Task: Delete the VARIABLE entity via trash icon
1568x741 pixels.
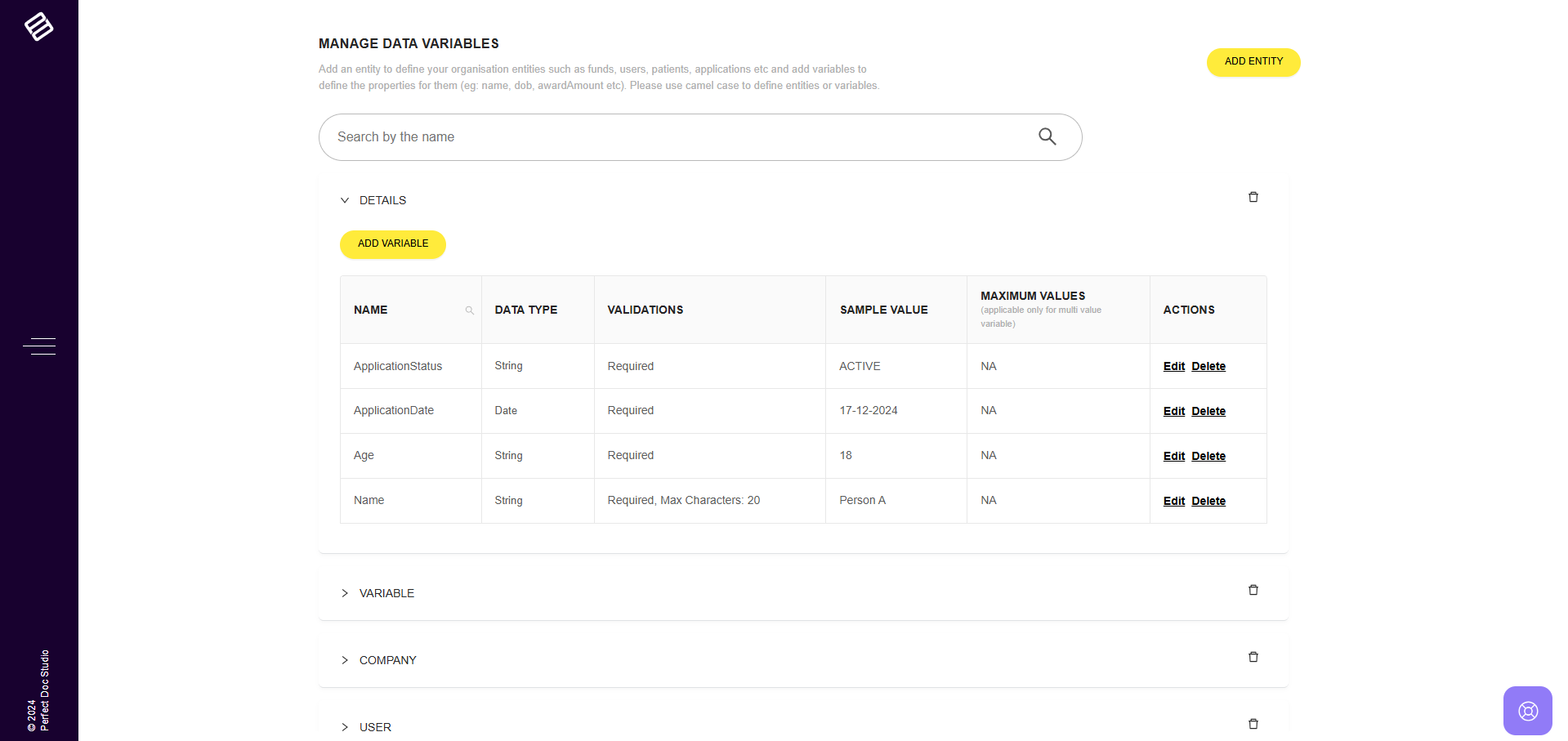Action: 1253,590
